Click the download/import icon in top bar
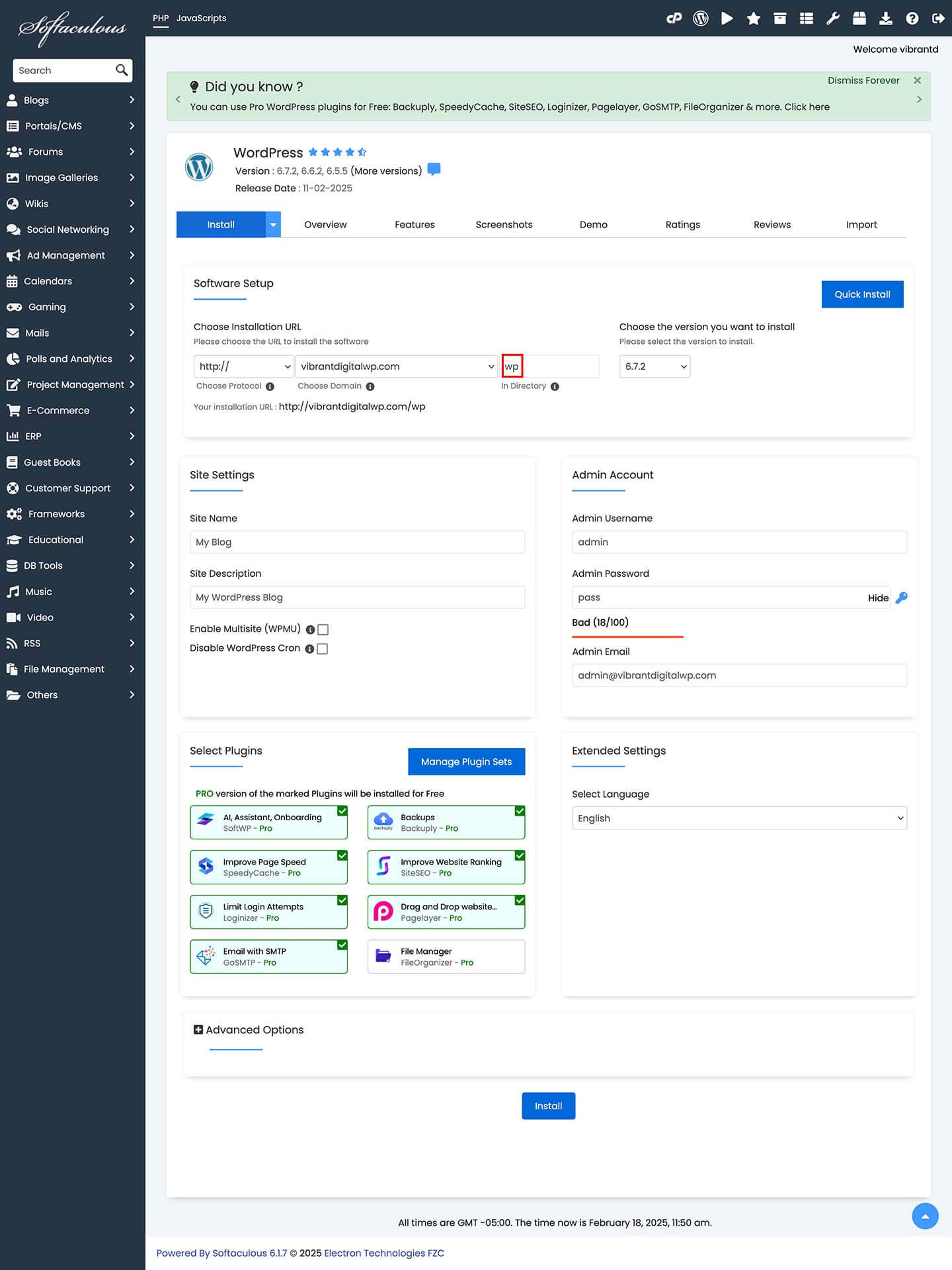This screenshot has width=952, height=1270. pyautogui.click(x=886, y=19)
